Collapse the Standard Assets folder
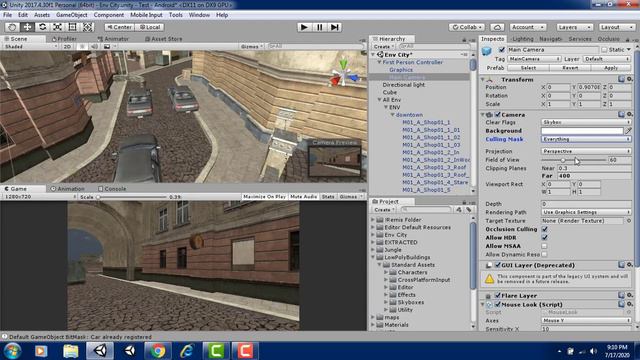The width and height of the screenshot is (640, 360). click(x=379, y=265)
